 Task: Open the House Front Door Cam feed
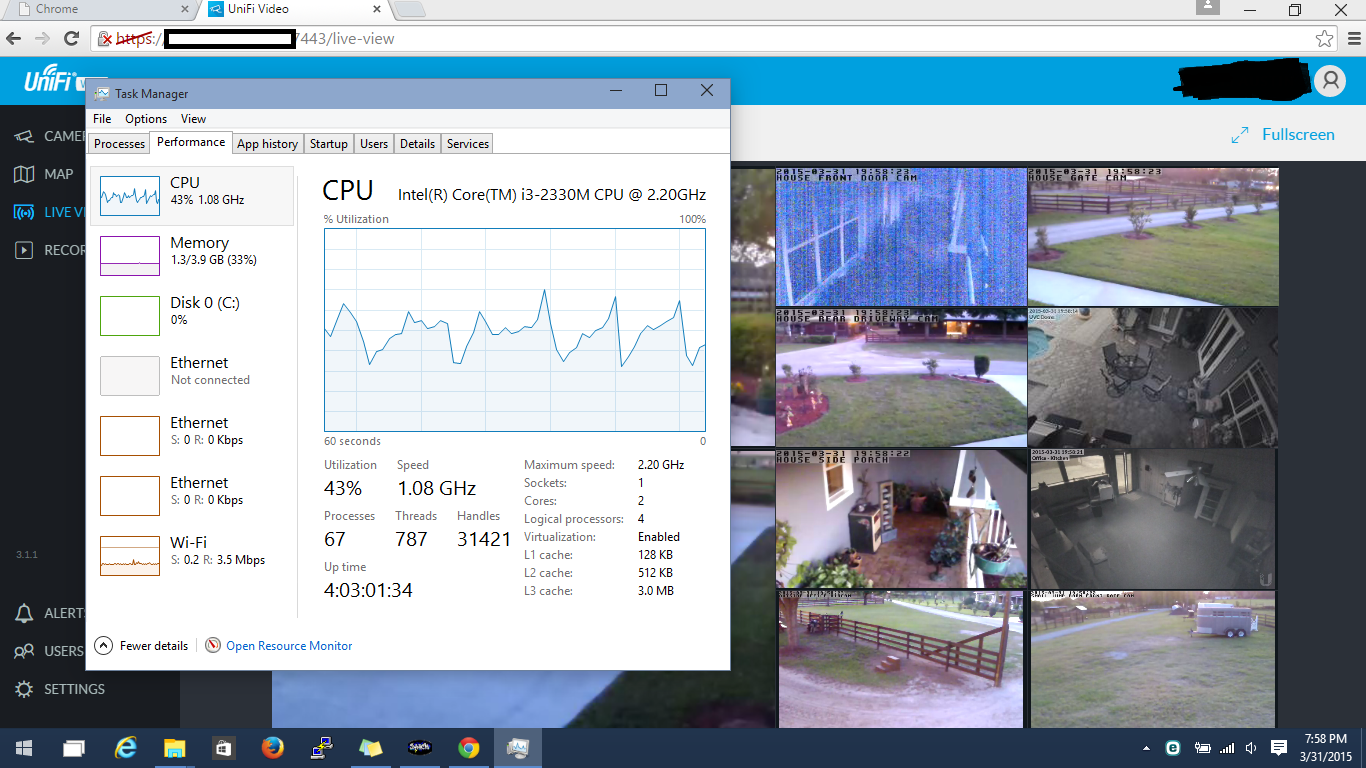click(x=901, y=236)
